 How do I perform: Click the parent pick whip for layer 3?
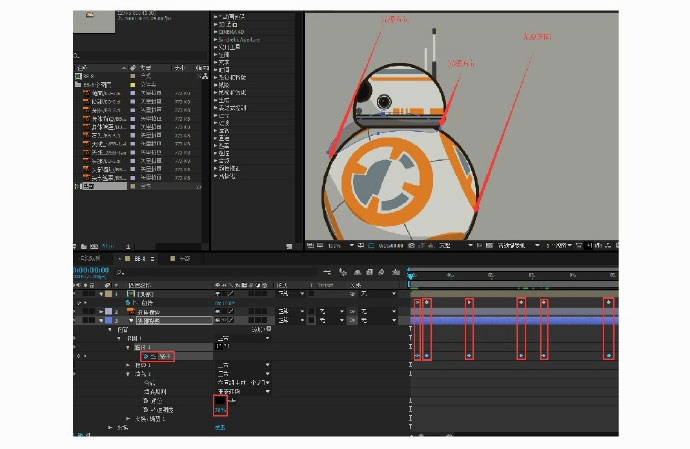[x=352, y=320]
